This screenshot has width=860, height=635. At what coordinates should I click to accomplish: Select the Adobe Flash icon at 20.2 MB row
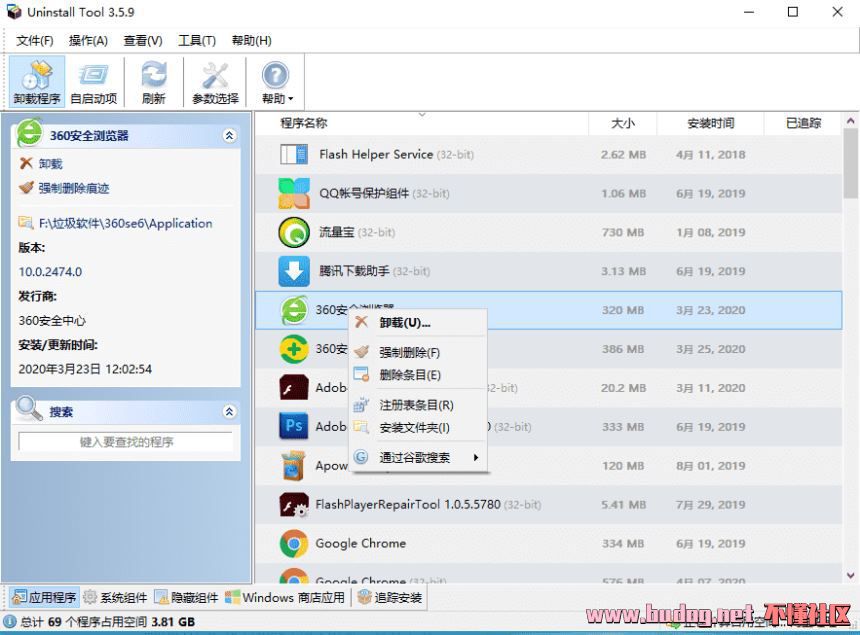[x=294, y=388]
